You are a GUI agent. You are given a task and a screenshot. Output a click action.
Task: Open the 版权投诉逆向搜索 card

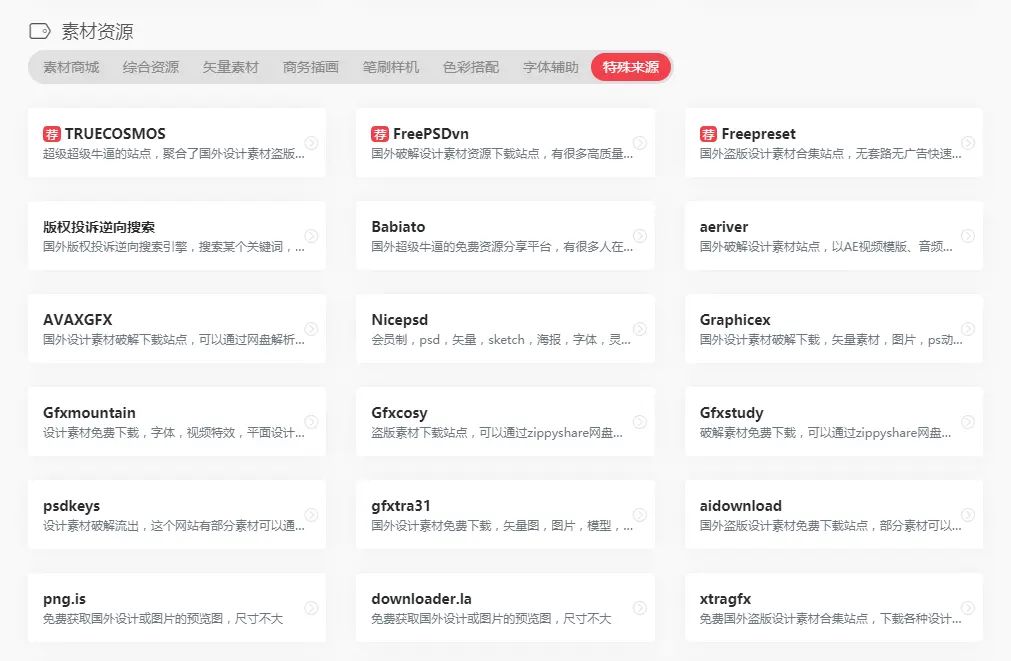(x=176, y=235)
